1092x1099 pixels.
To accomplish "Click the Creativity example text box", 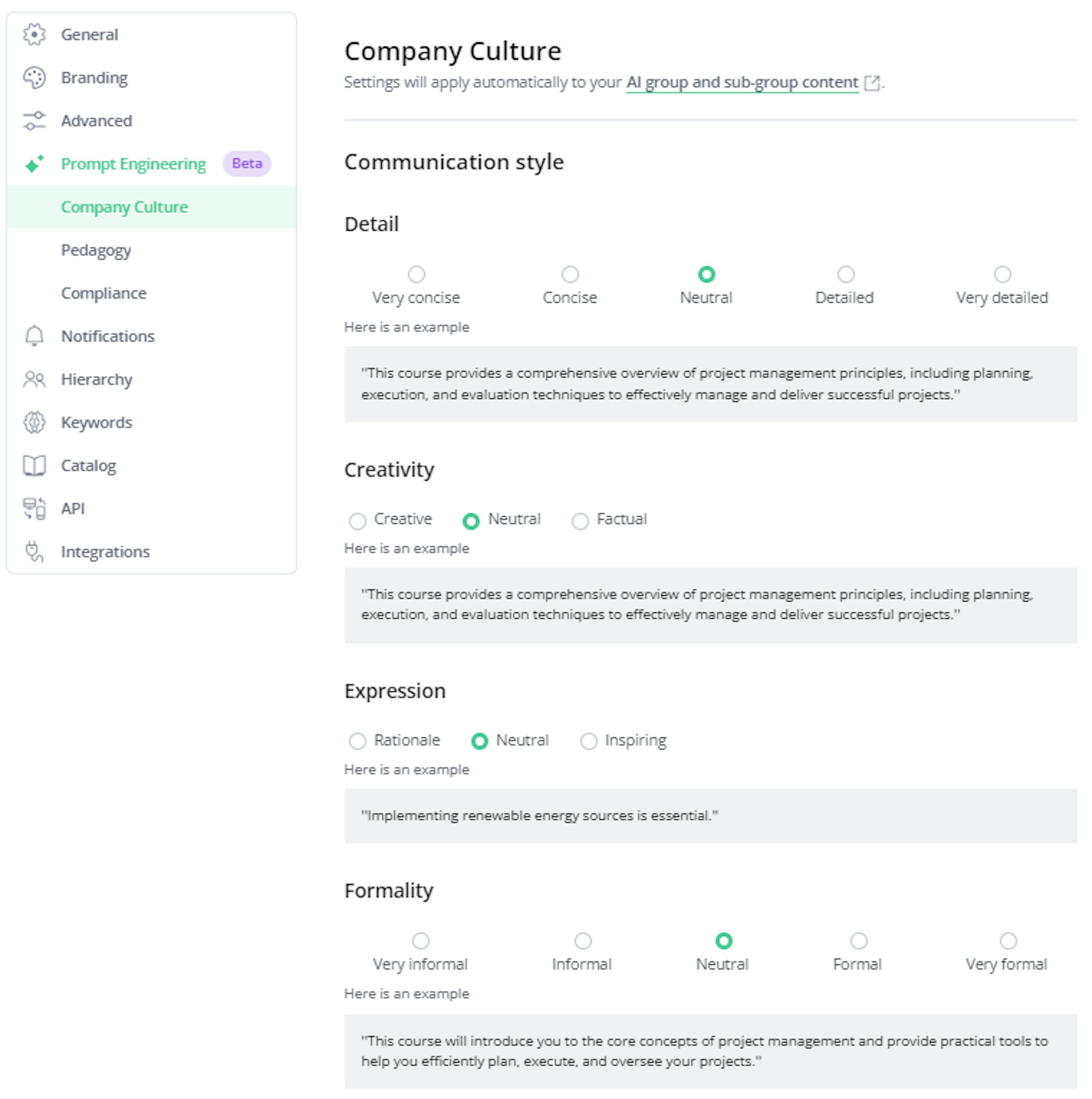I will point(710,605).
